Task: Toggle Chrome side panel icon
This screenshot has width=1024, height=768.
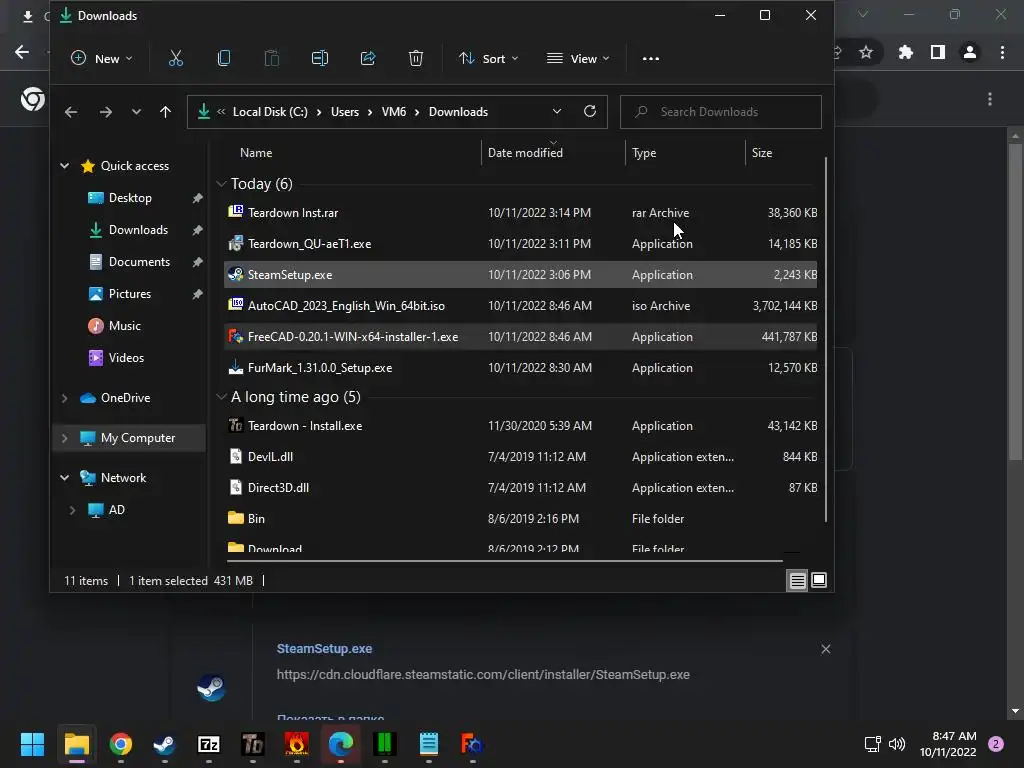Action: pos(938,52)
